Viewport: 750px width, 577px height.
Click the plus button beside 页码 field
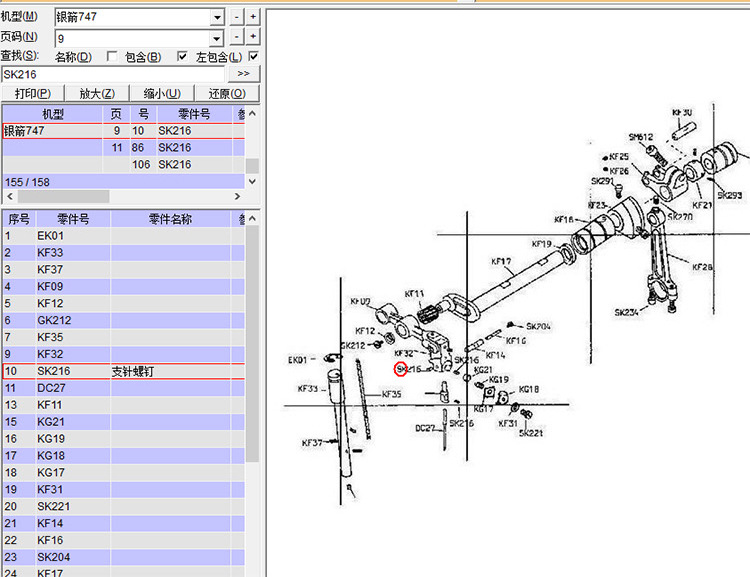253,37
